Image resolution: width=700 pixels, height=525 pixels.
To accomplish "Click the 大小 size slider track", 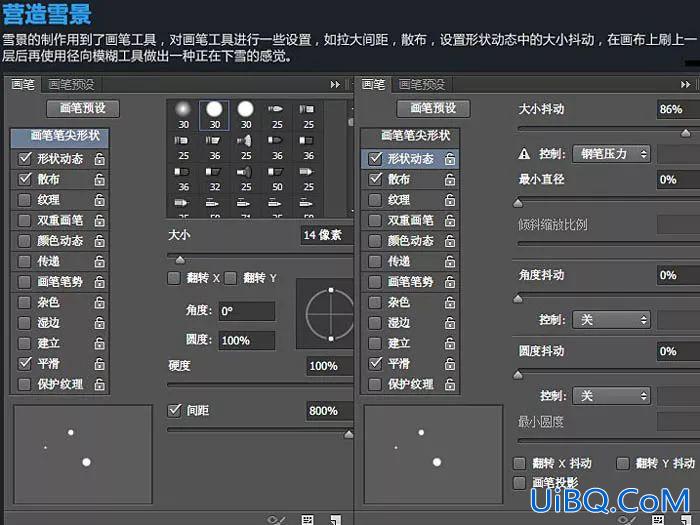I will [260, 256].
